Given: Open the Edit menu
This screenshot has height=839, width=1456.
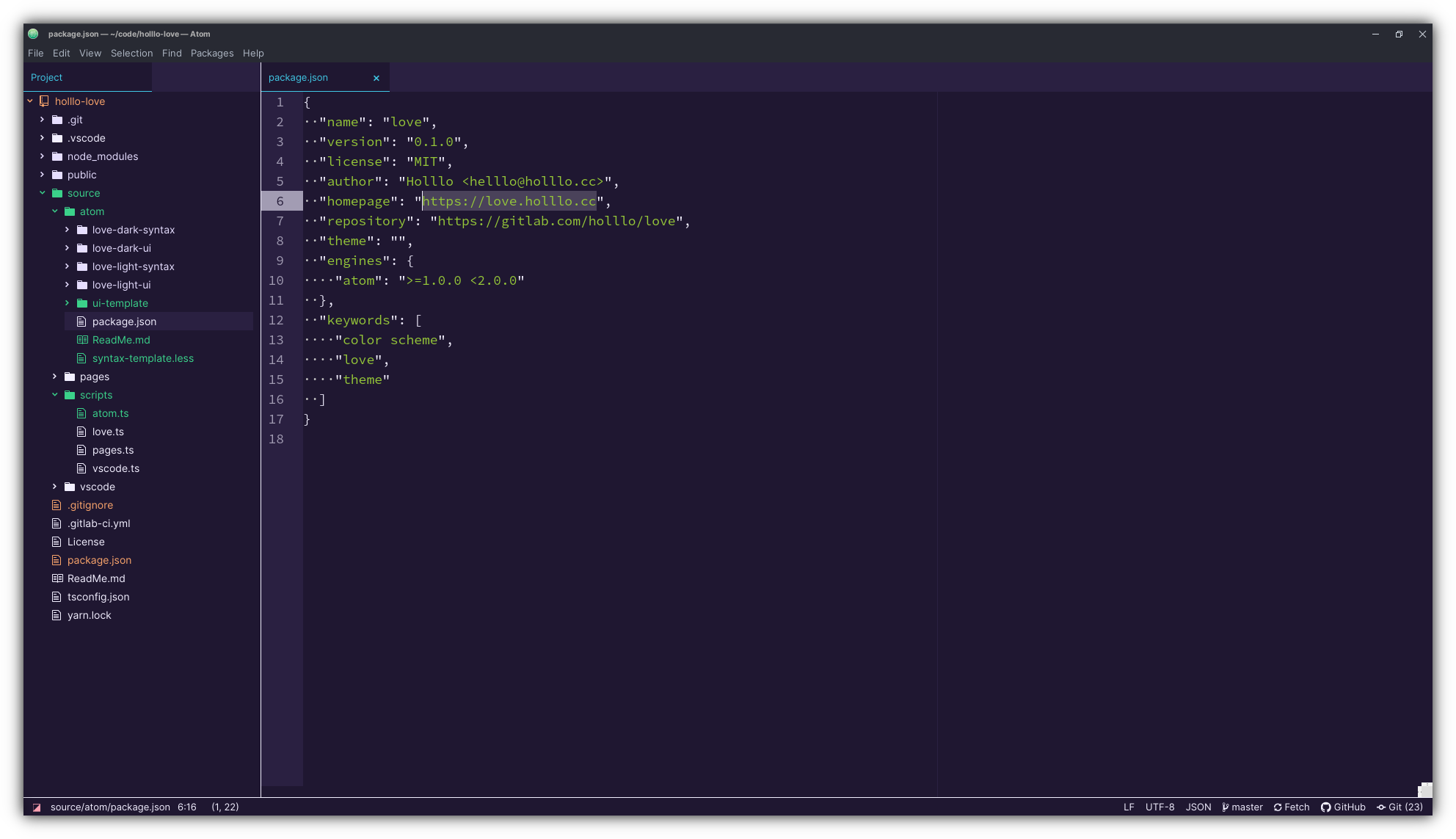Looking at the screenshot, I should (x=62, y=53).
